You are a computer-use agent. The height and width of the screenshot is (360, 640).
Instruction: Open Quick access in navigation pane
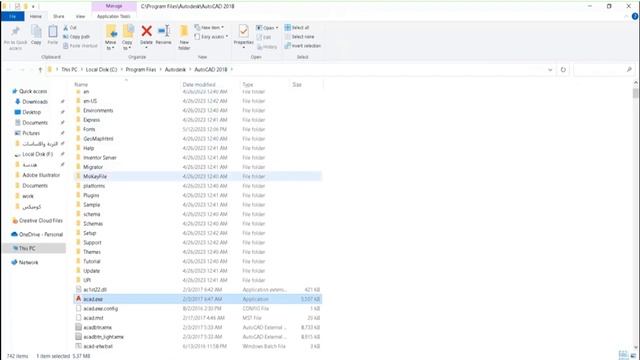point(29,91)
